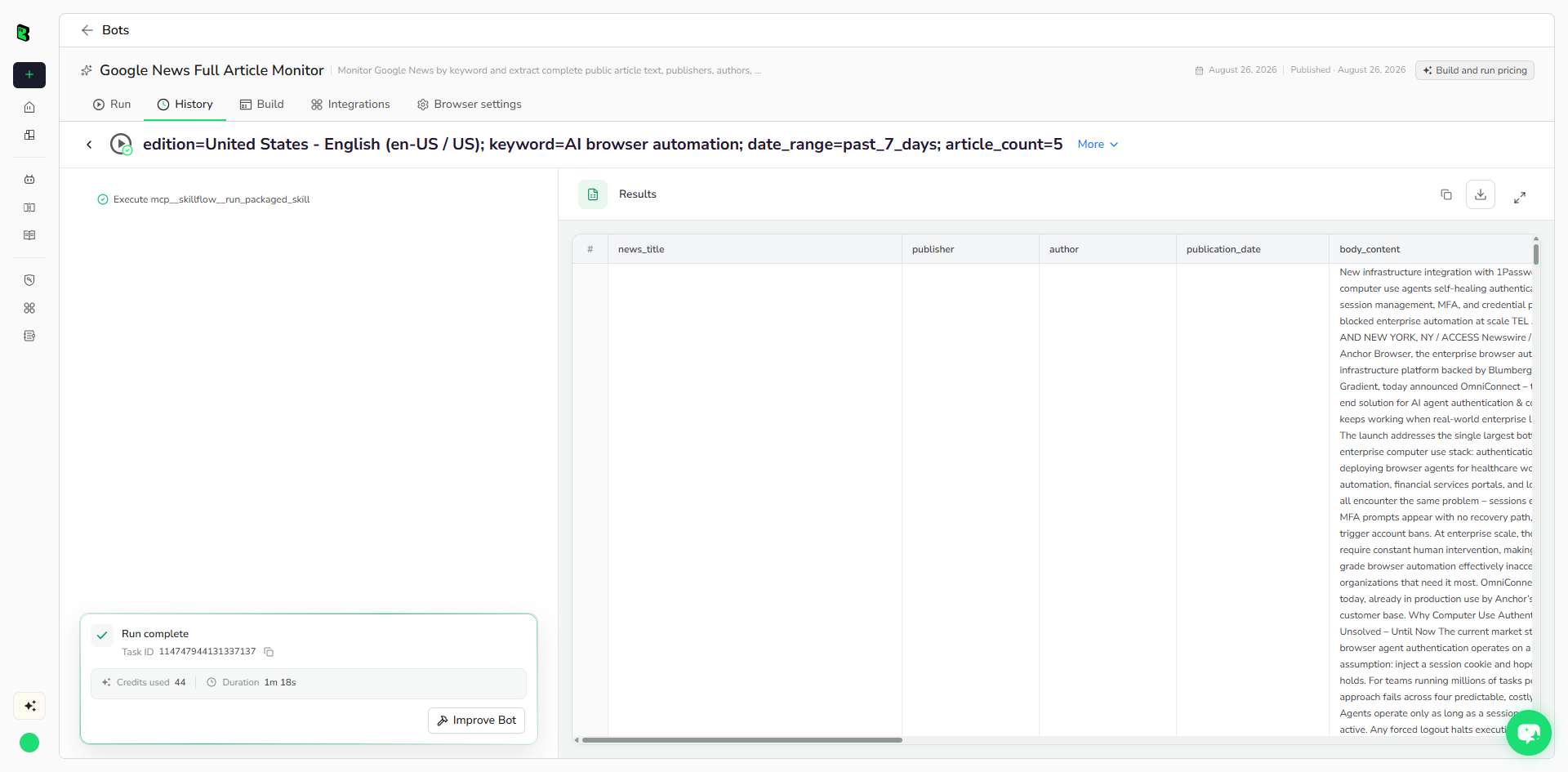Copy results with the copy icon
Viewport: 1568px width, 772px height.
(x=1446, y=194)
